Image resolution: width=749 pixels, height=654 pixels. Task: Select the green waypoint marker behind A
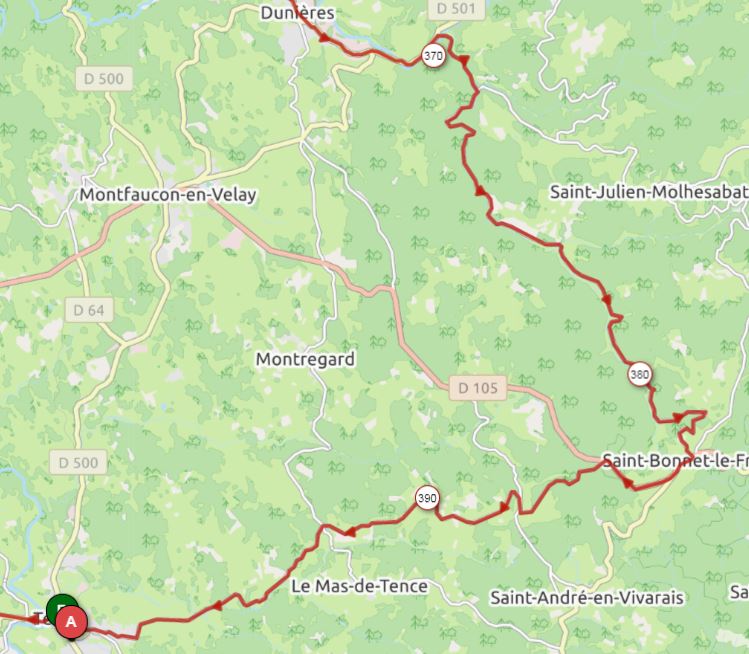pos(62,608)
